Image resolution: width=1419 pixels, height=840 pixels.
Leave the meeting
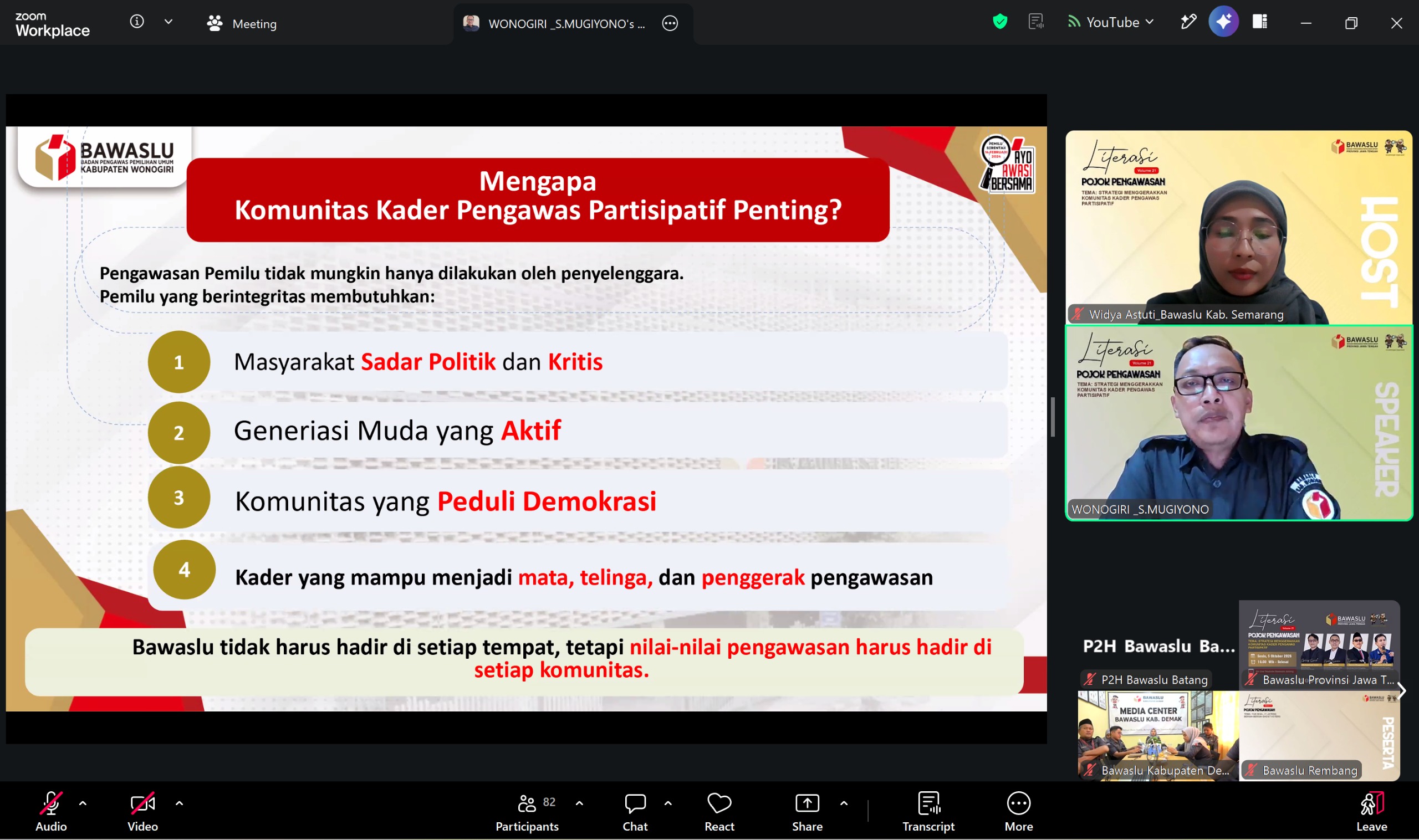1372,812
